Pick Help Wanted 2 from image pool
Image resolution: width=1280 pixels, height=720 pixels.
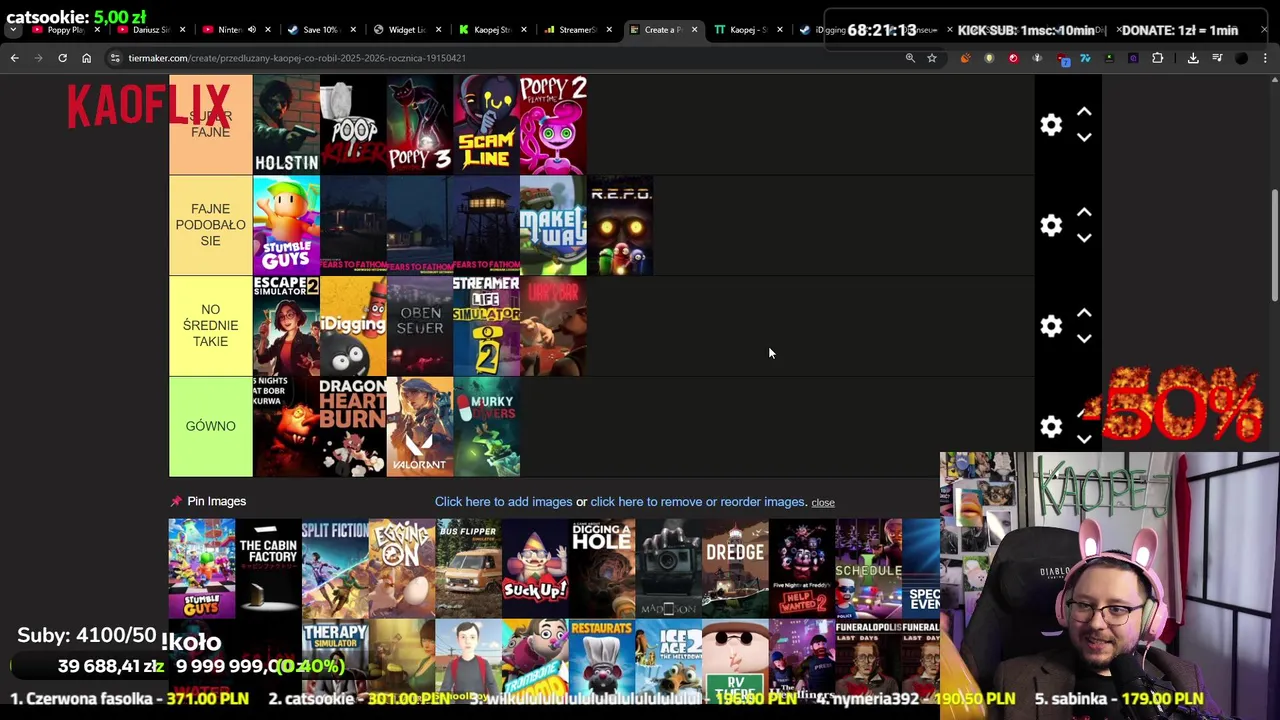pyautogui.click(x=802, y=568)
